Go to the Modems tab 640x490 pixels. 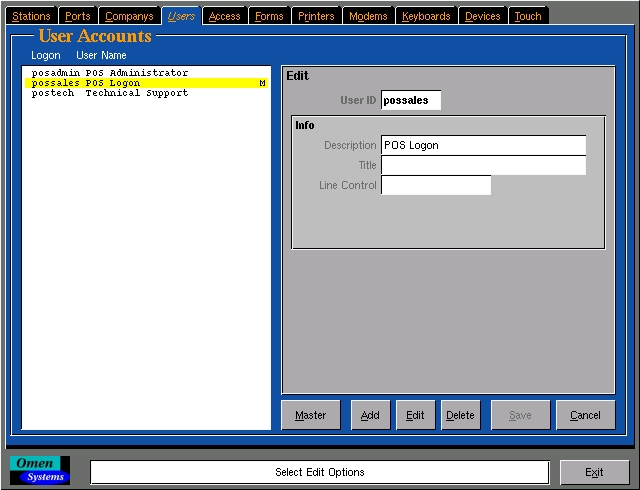point(368,16)
